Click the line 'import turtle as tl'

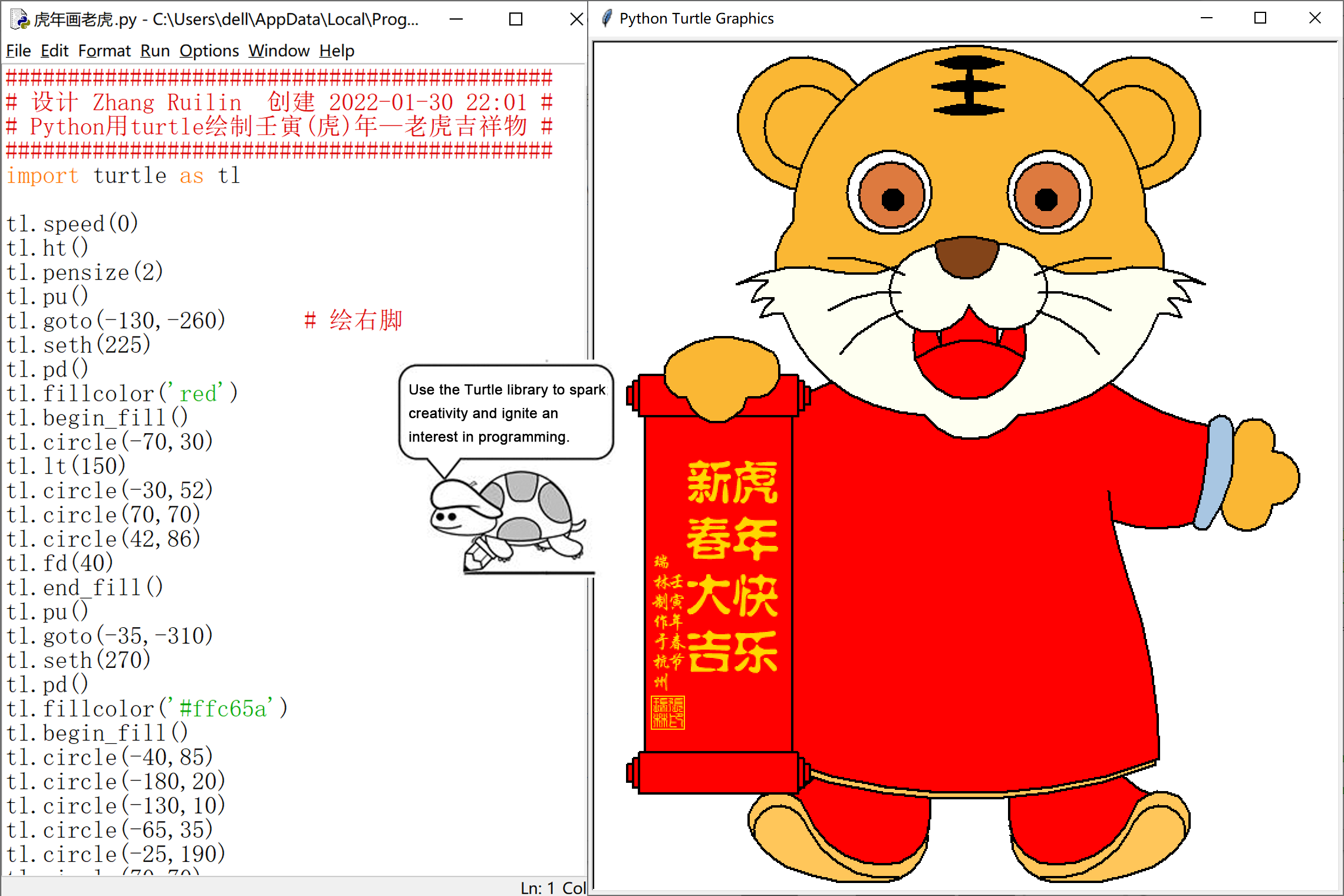point(124,176)
